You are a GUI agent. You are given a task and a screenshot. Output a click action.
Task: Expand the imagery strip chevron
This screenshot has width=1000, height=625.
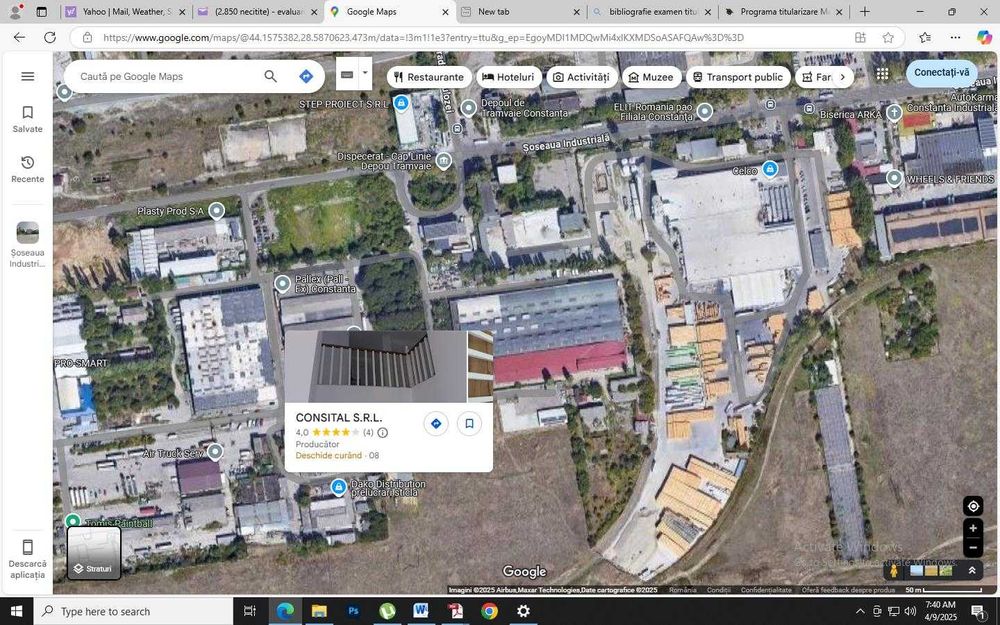tap(972, 570)
